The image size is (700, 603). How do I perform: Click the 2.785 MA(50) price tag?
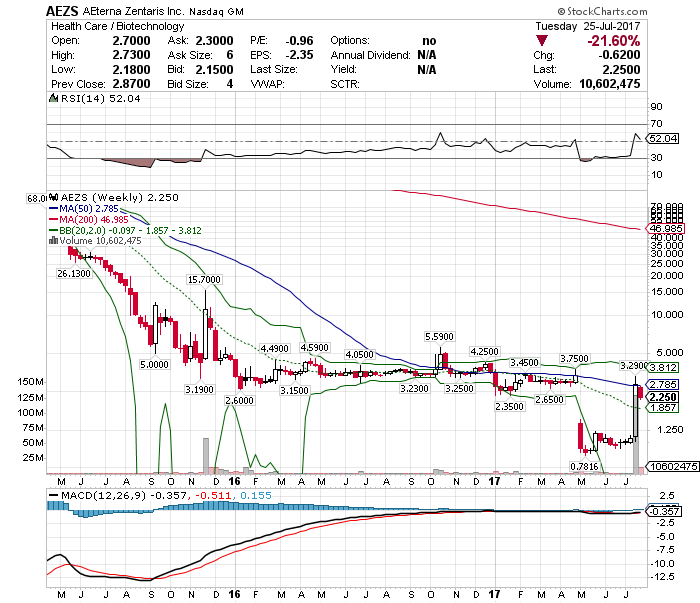(x=663, y=385)
